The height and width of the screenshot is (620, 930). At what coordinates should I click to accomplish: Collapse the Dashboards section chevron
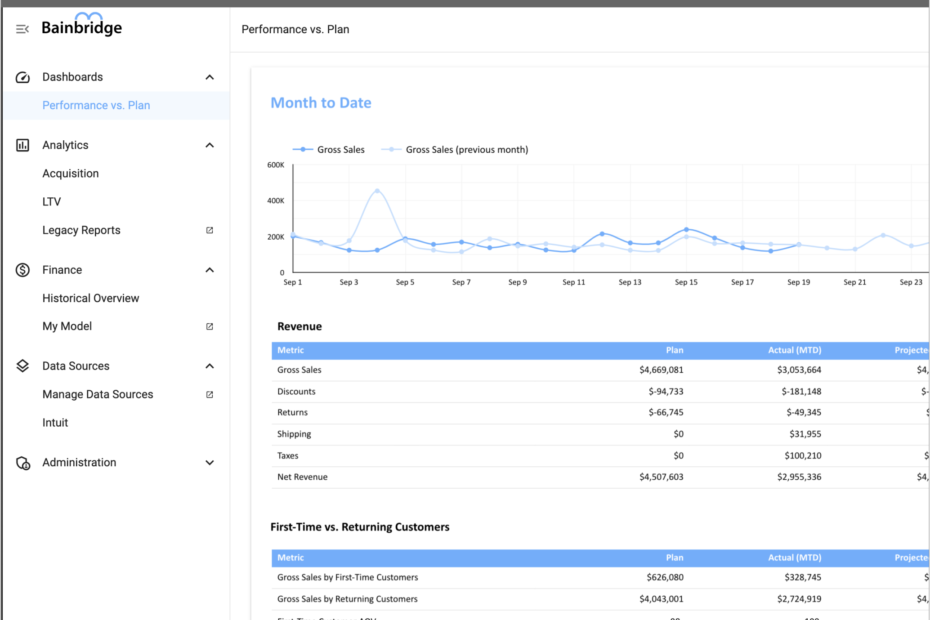pyautogui.click(x=209, y=77)
